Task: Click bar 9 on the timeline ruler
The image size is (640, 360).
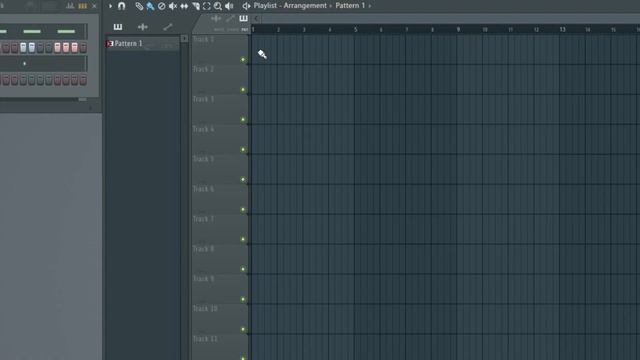Action: click(x=458, y=29)
